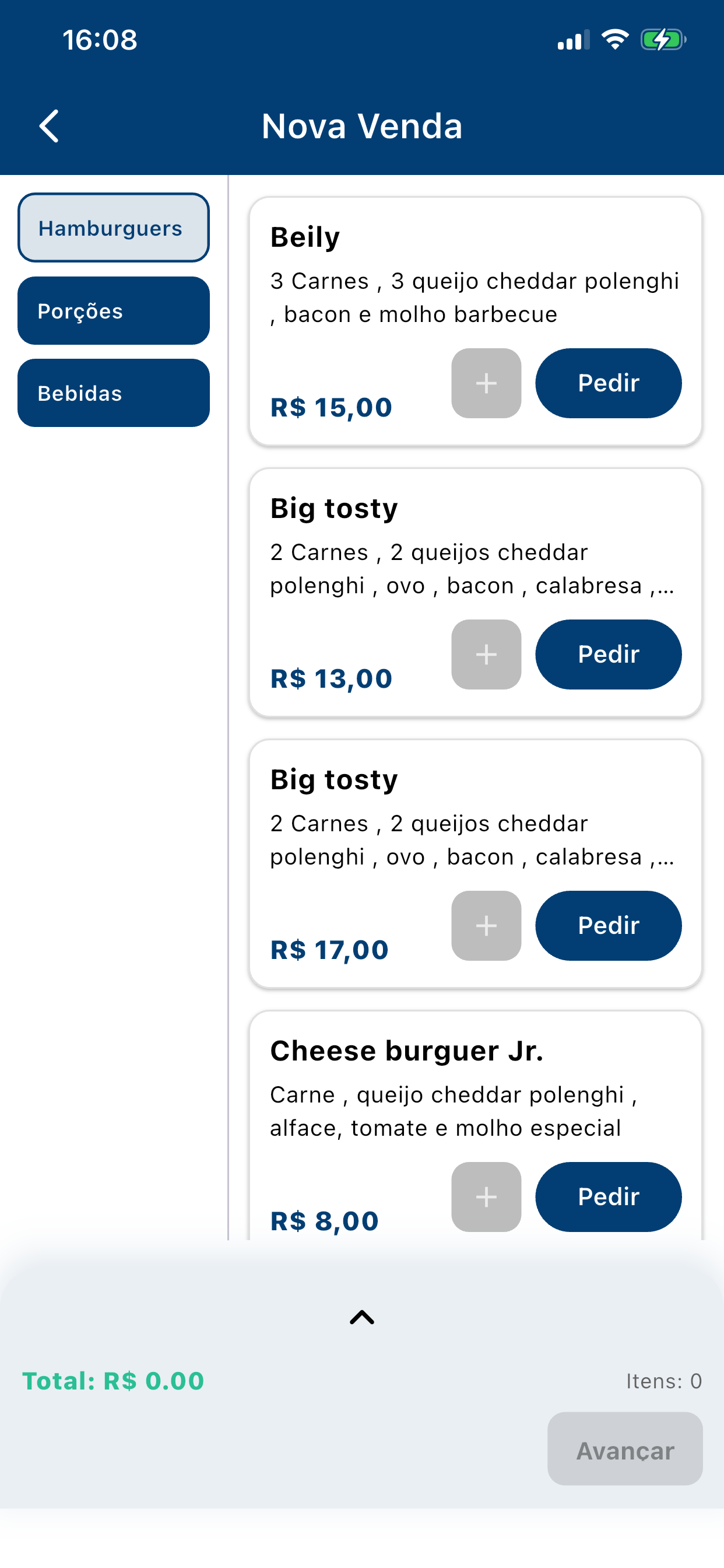Viewport: 724px width, 1568px height.
Task: Open the Bebidas category
Action: tap(114, 393)
